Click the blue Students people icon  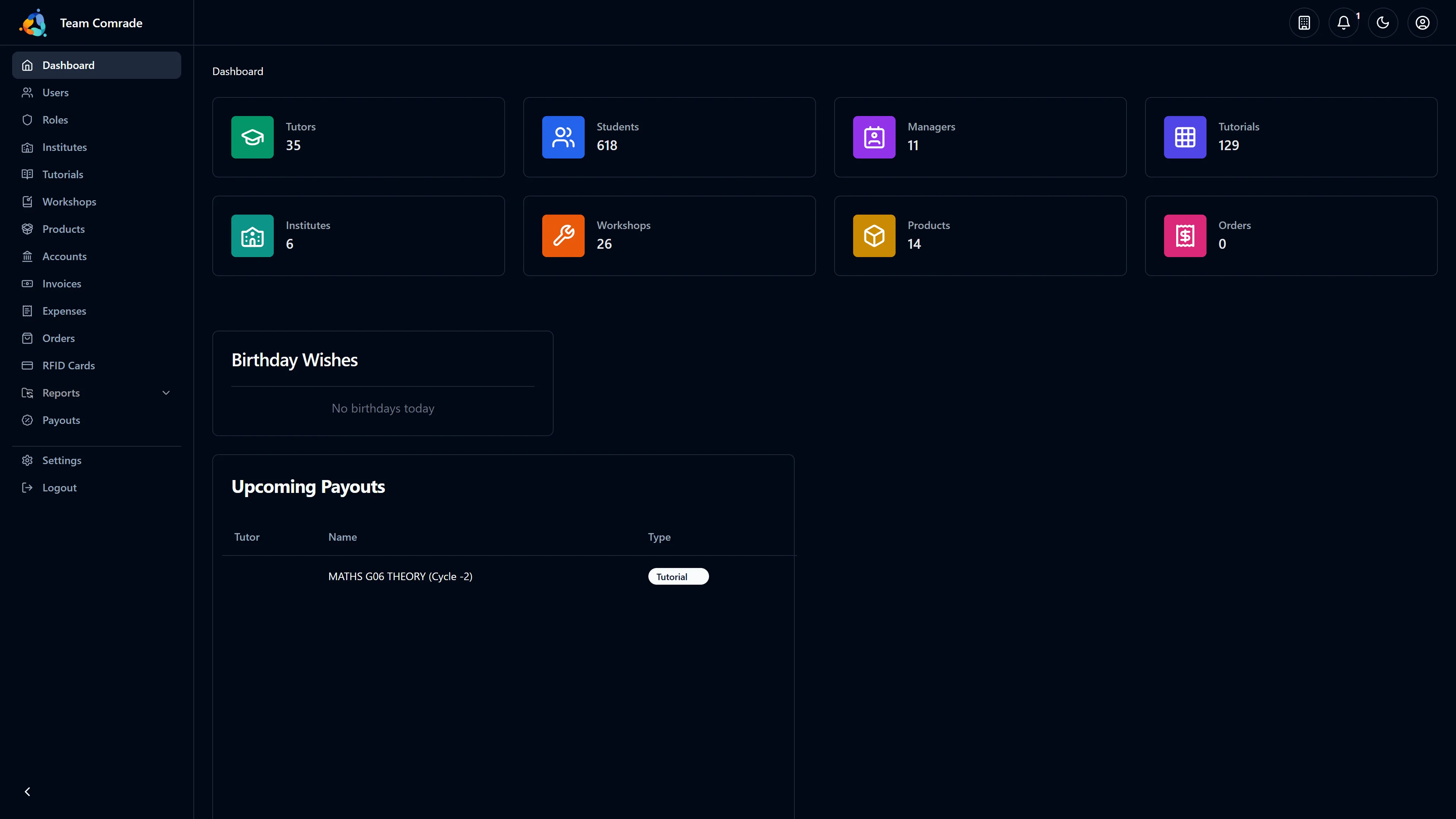click(563, 137)
